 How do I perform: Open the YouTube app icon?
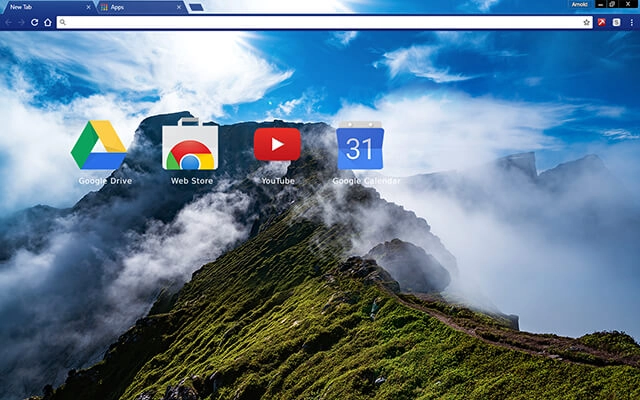(277, 144)
